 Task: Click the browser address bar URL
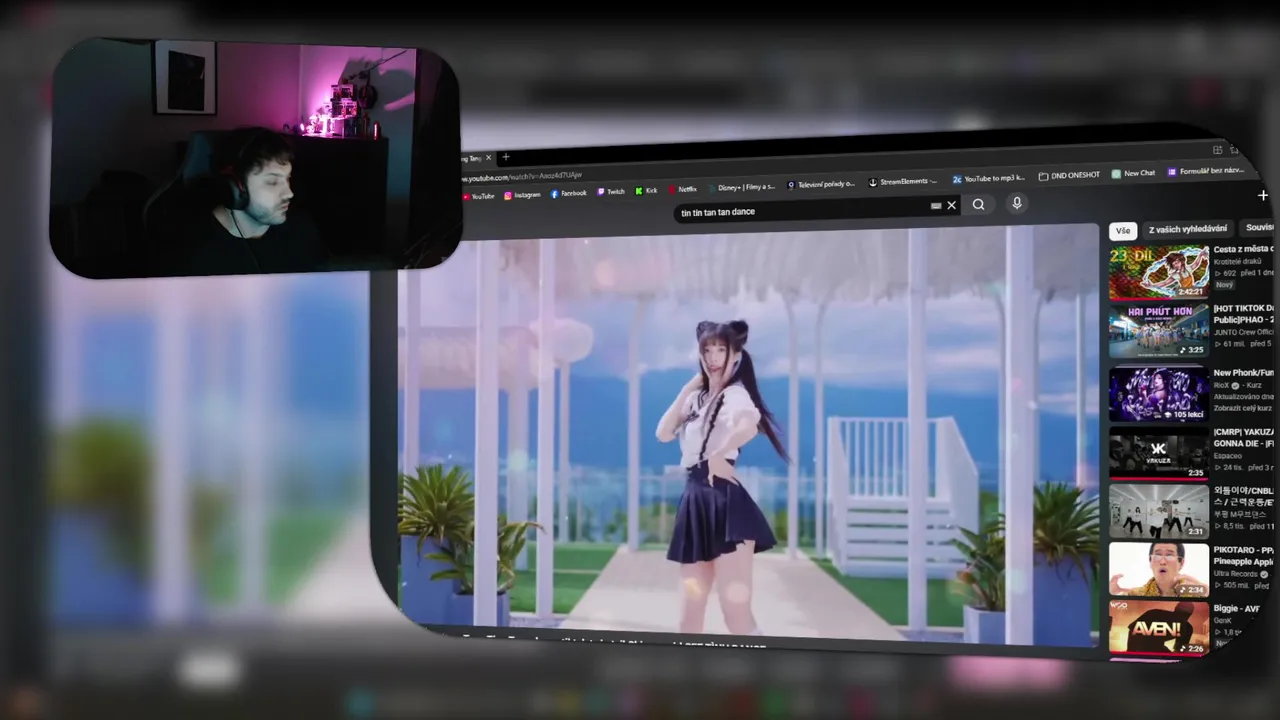pyautogui.click(x=520, y=177)
